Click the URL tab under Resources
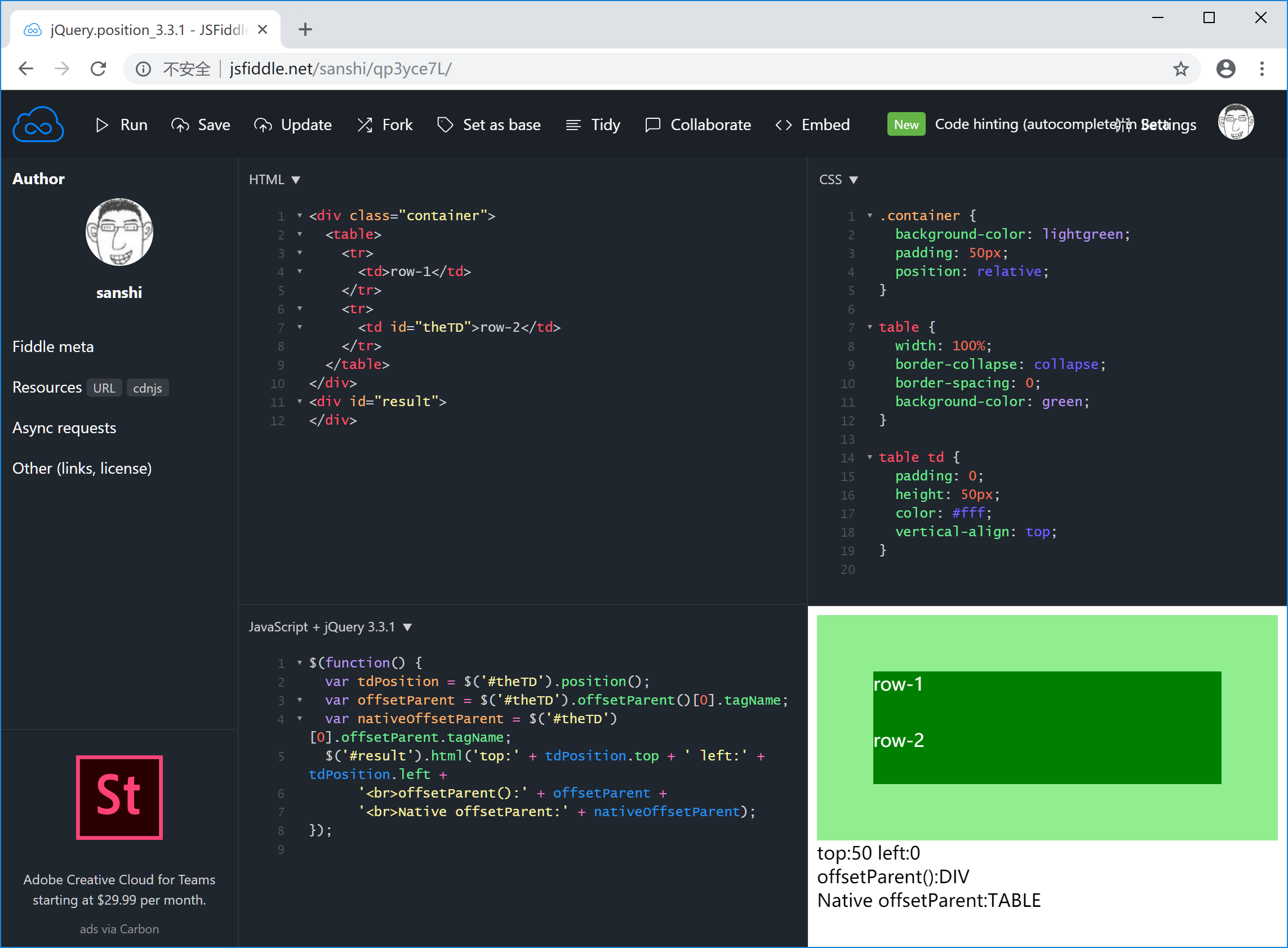Screen dimensions: 1288x948 [103, 388]
